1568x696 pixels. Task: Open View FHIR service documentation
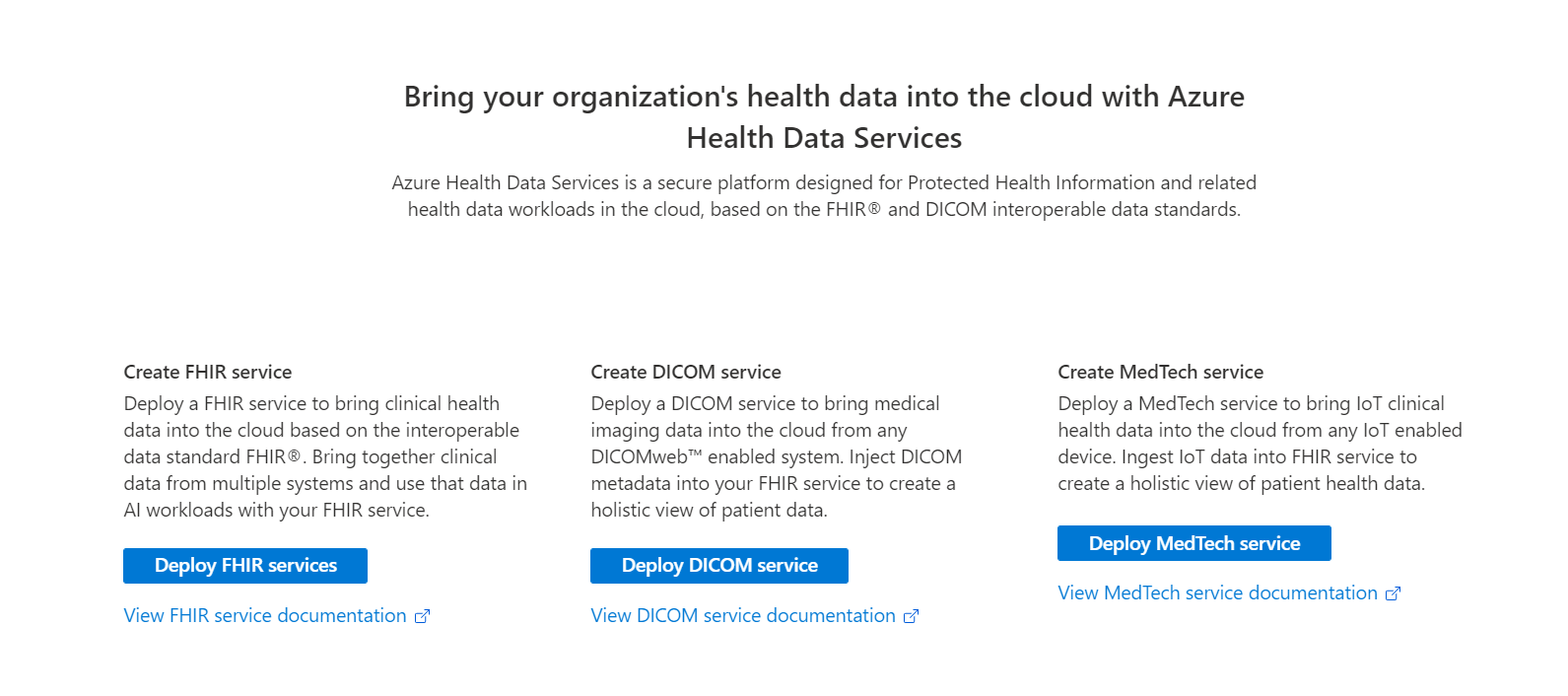(x=264, y=615)
